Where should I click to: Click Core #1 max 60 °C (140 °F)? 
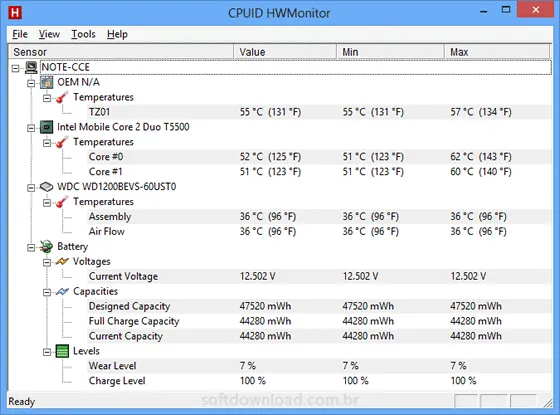pos(481,172)
